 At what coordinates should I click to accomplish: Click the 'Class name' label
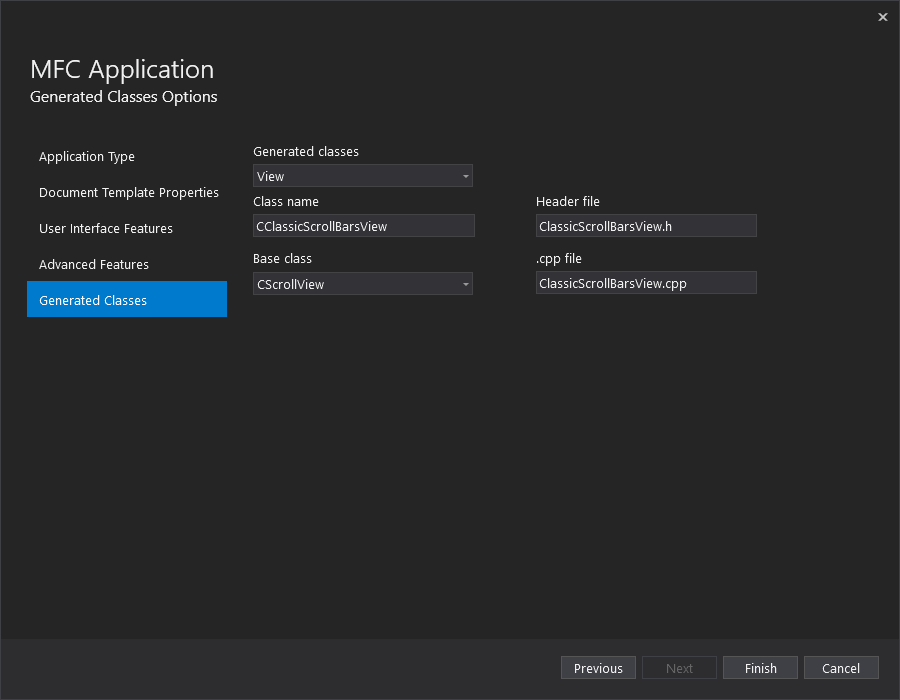286,201
